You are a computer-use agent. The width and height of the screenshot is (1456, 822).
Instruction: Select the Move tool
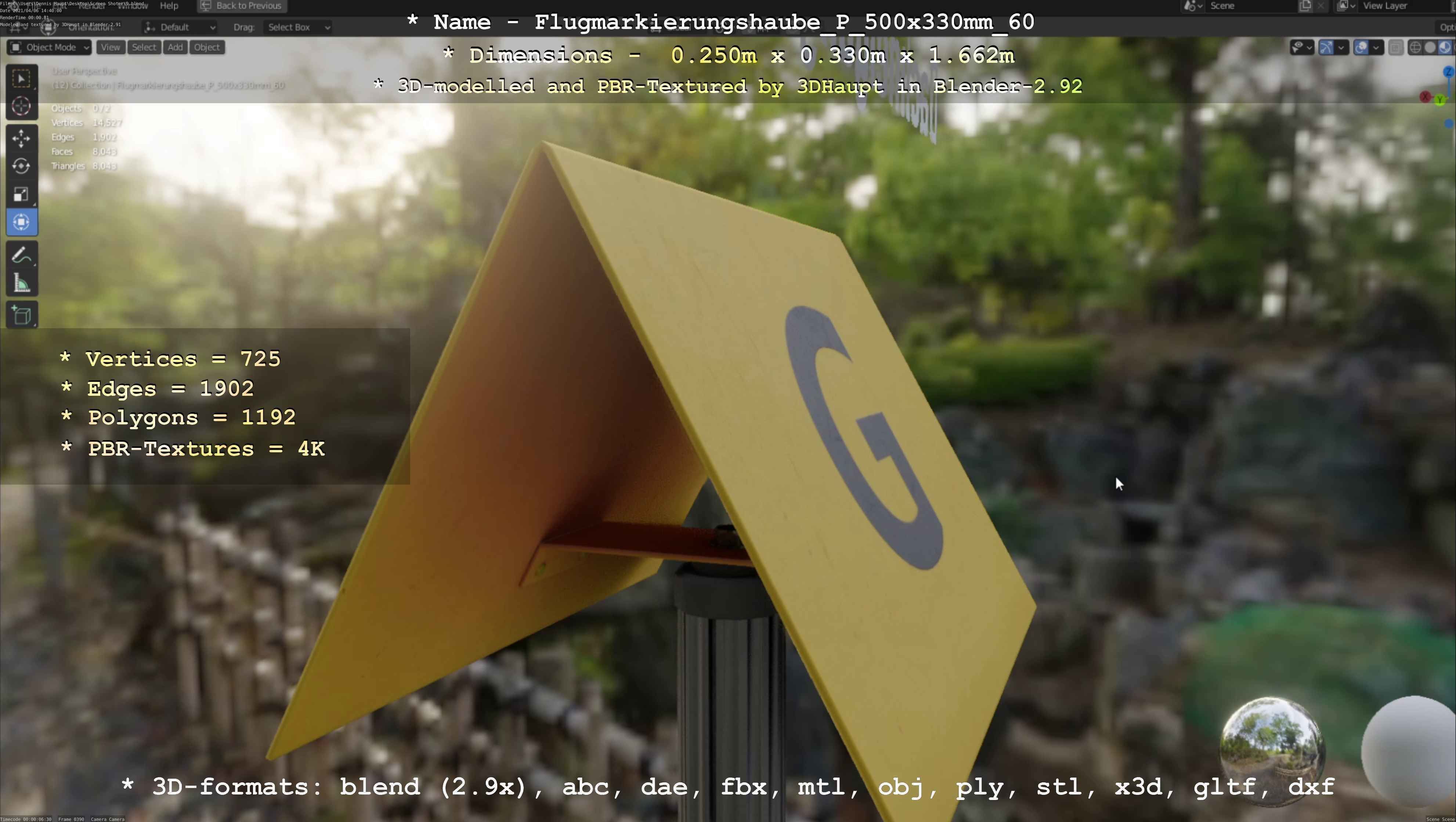21,138
